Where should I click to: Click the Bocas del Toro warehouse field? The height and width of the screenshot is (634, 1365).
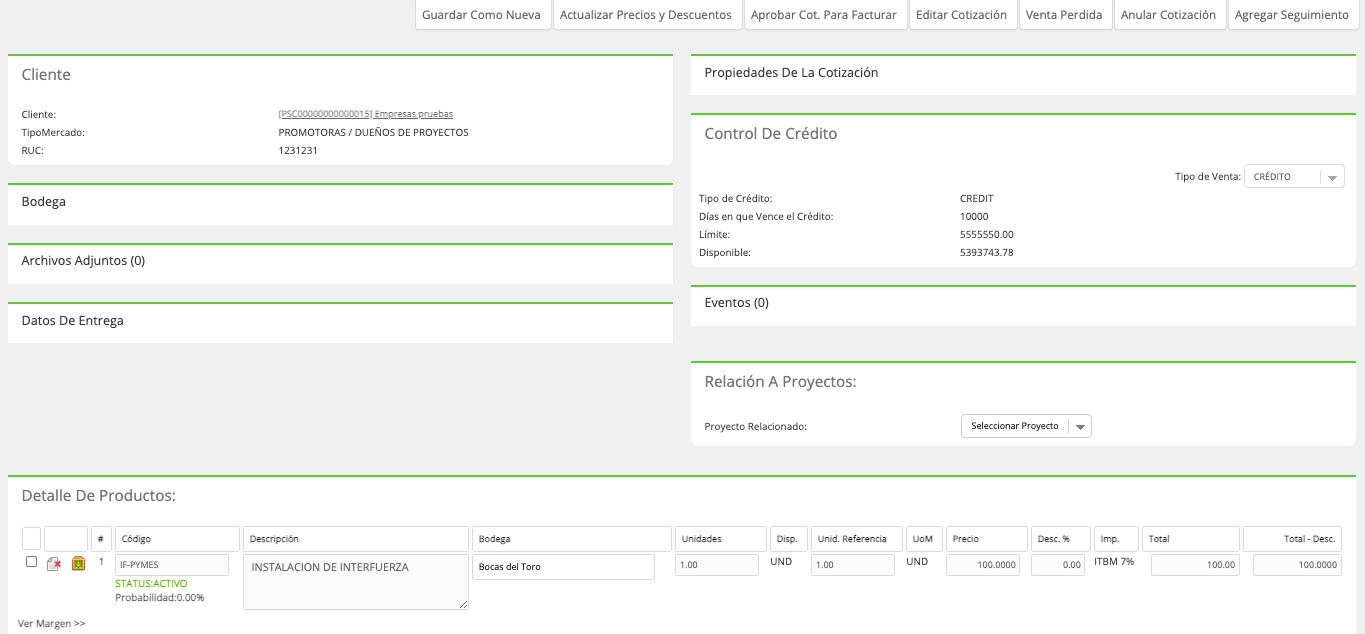point(564,567)
